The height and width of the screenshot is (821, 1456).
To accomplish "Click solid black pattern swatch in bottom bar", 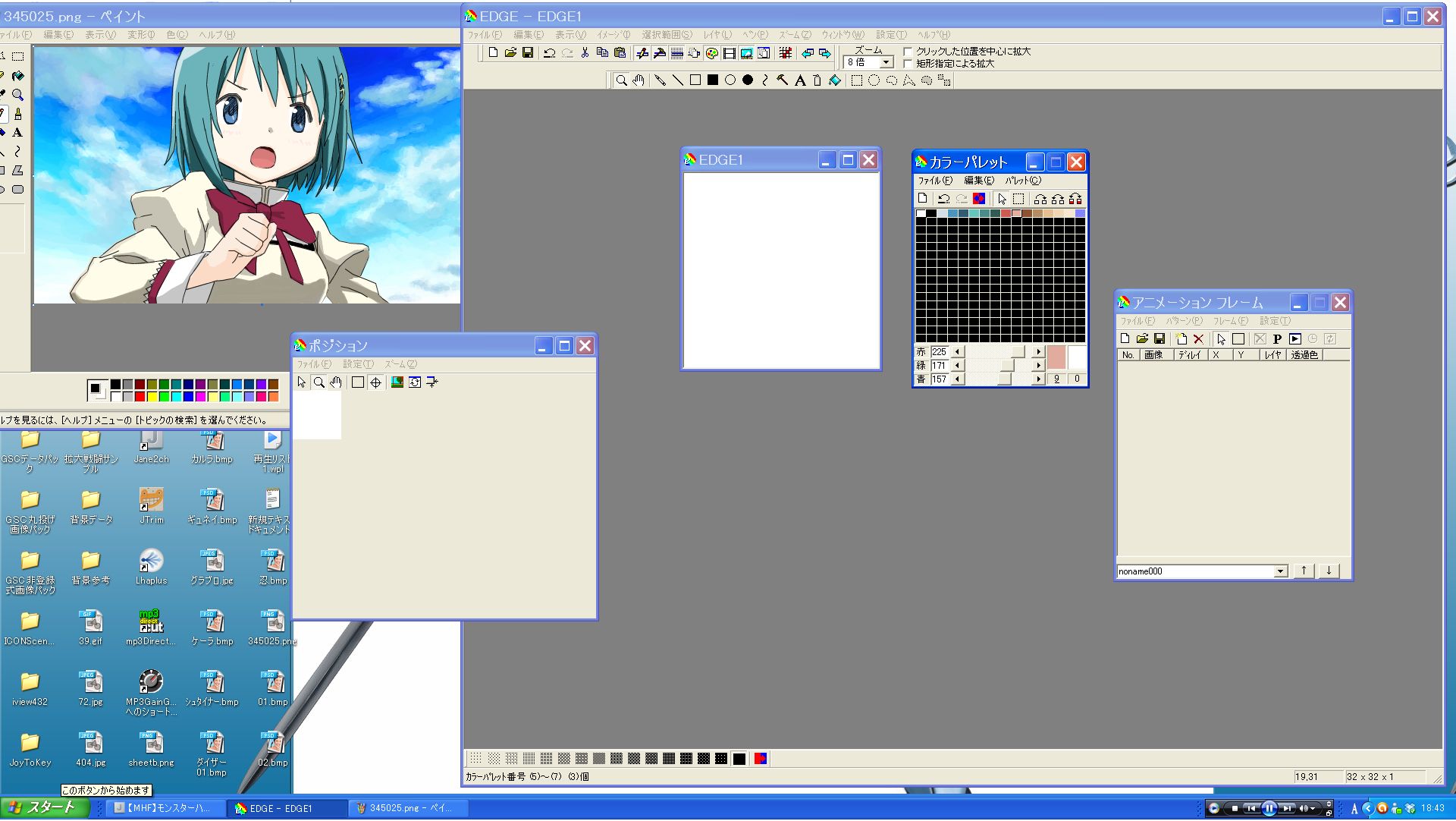I will [x=739, y=758].
